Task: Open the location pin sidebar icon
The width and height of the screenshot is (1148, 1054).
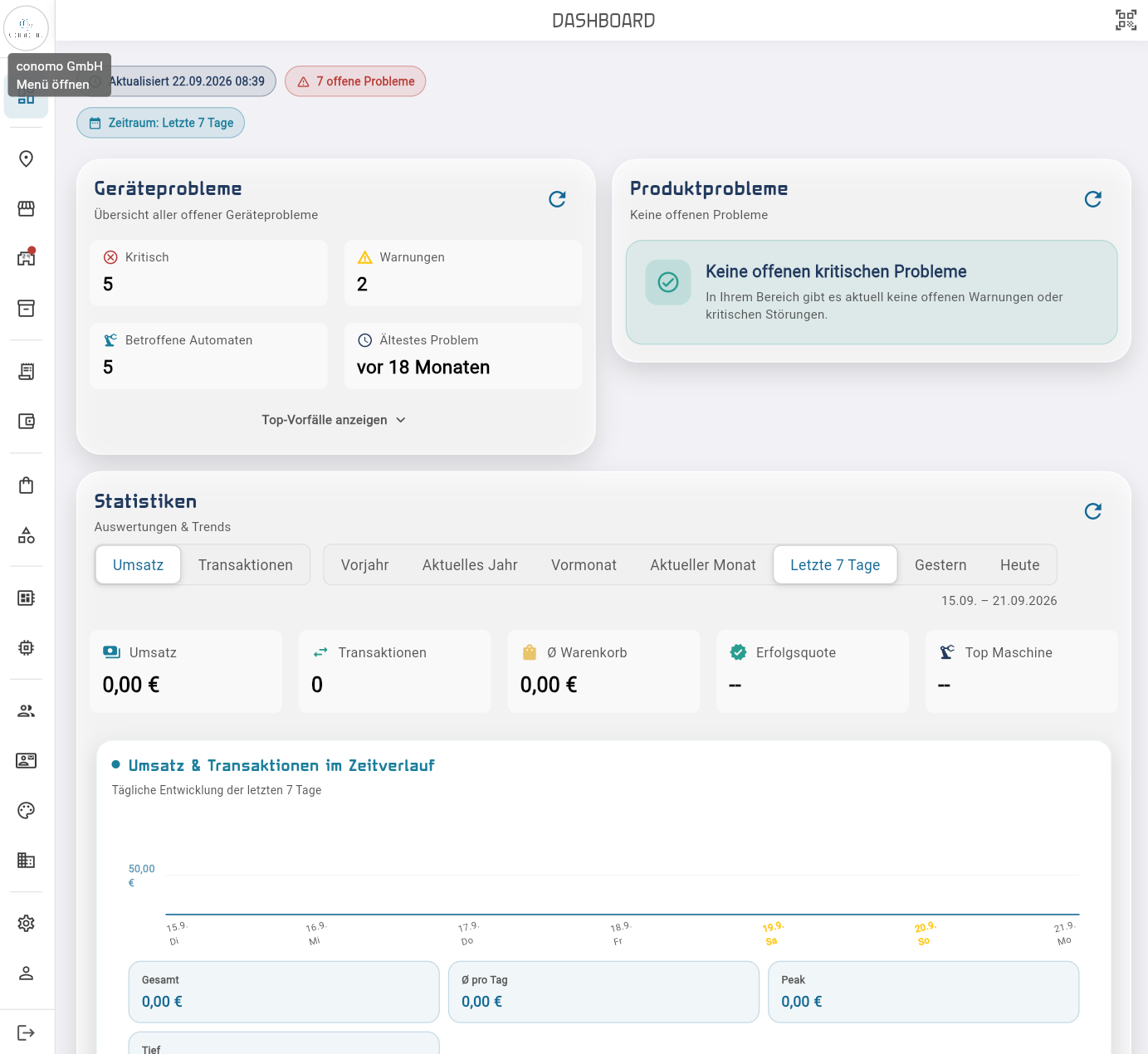Action: (x=27, y=159)
